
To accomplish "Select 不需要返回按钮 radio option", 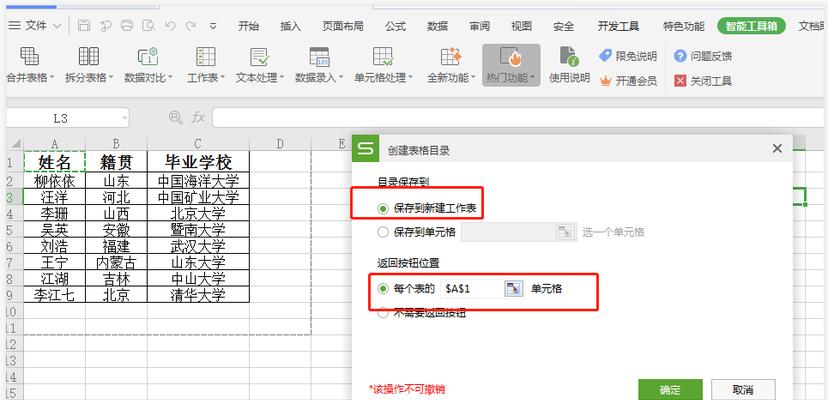I will 383,313.
